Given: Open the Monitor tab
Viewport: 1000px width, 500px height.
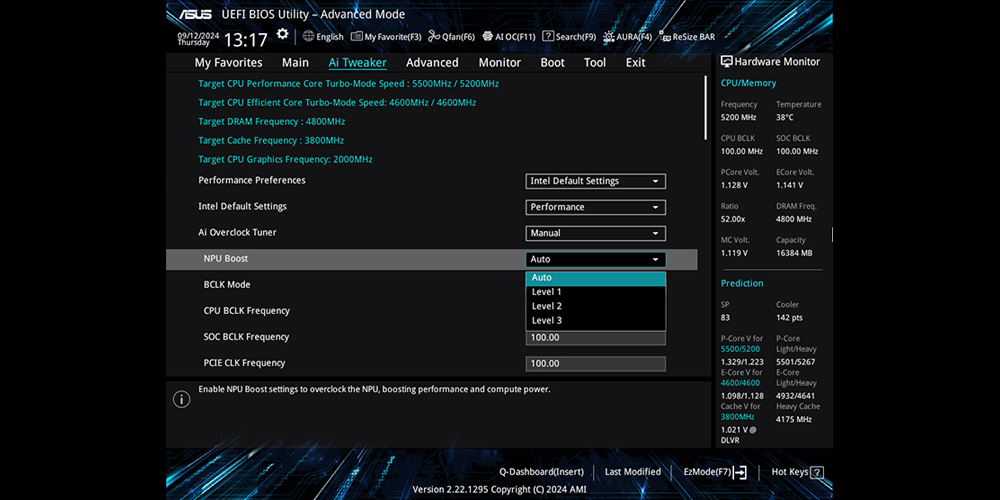Looking at the screenshot, I should tap(500, 62).
